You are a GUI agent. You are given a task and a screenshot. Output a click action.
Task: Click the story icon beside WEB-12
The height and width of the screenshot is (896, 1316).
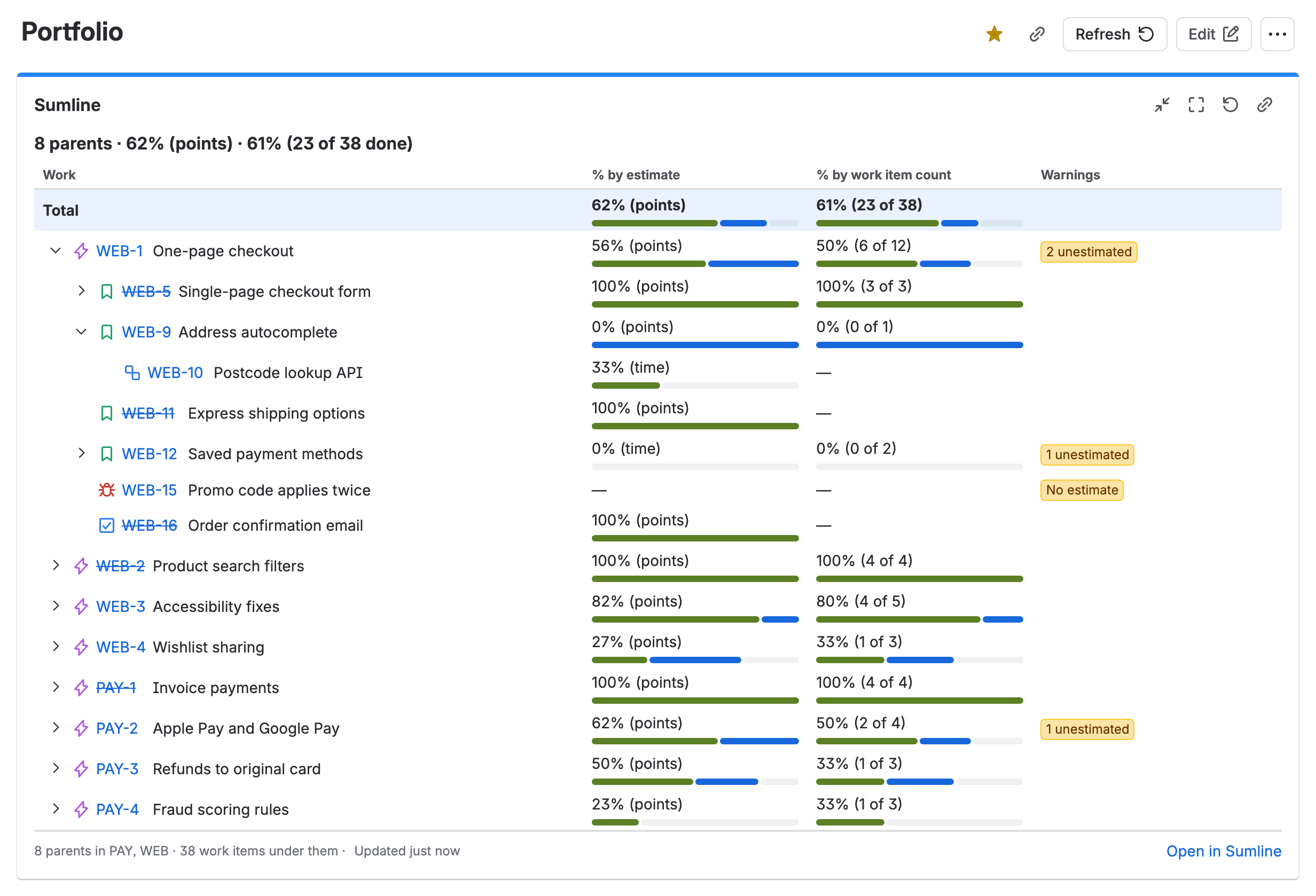[106, 454]
